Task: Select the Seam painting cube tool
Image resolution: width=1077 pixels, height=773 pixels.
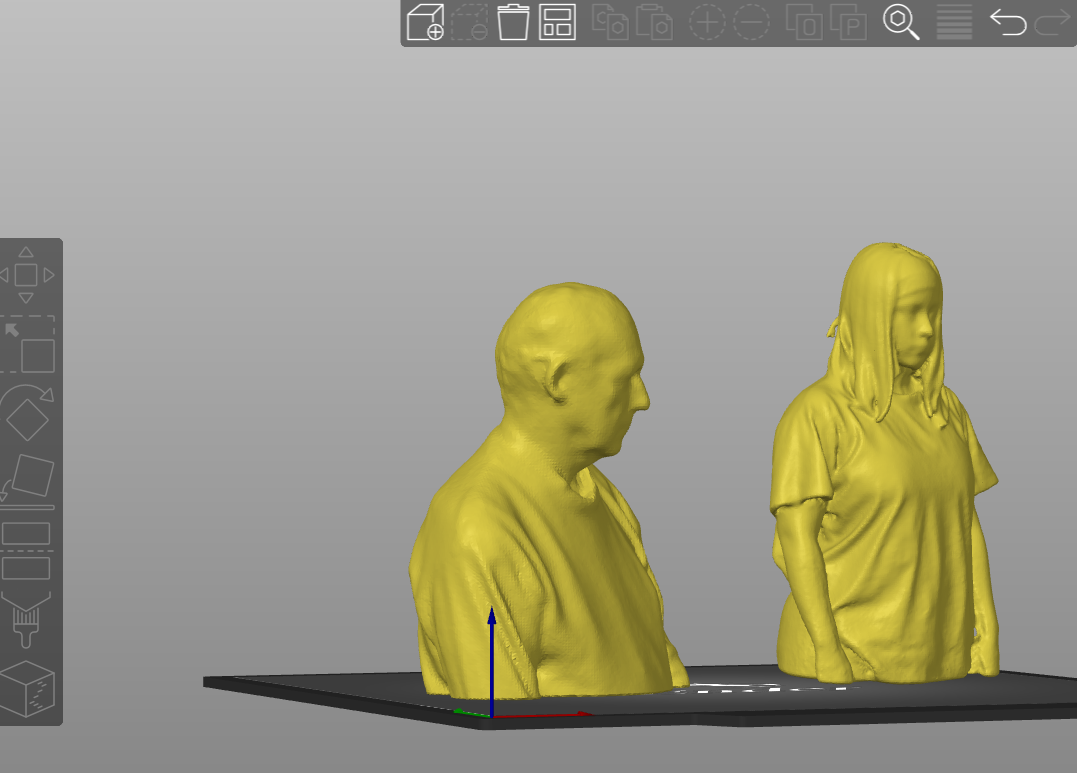Action: [x=27, y=688]
